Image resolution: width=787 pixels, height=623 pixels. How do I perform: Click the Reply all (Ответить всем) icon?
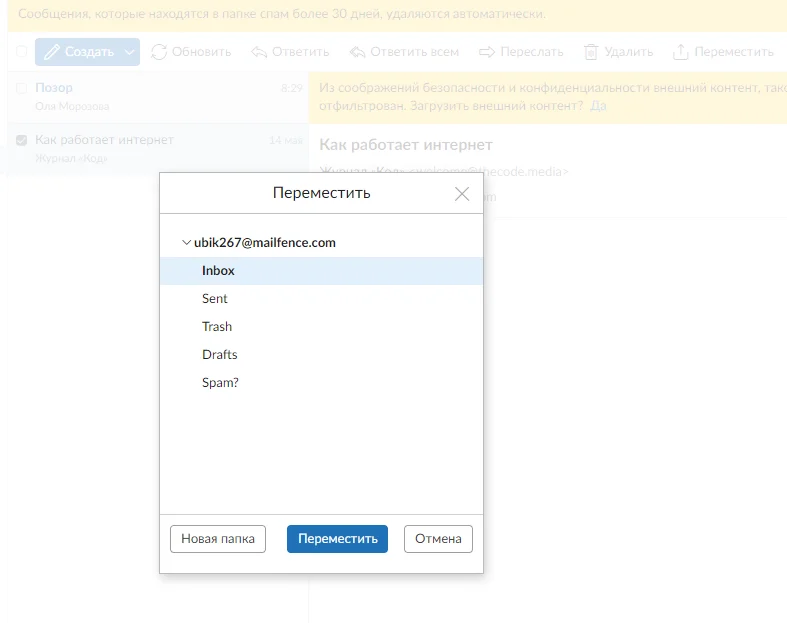358,52
